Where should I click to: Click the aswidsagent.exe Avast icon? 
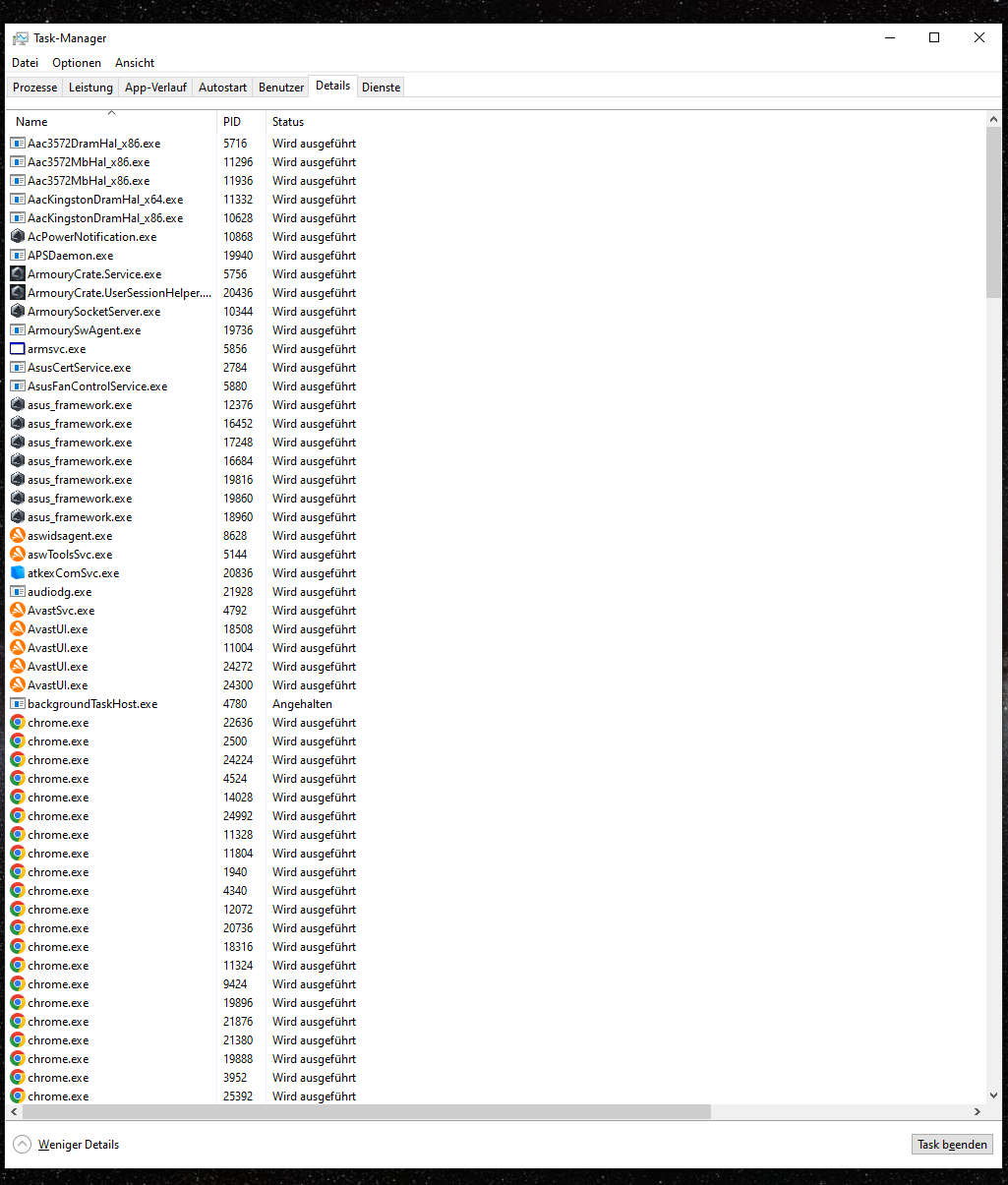pos(18,536)
